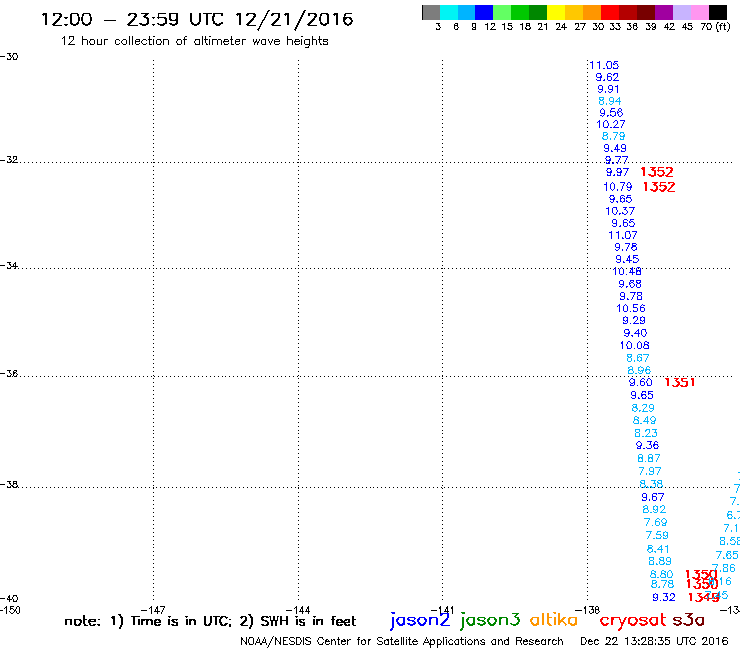This screenshot has width=740, height=650.
Task: Click the 9.62 wave height value
Action: [x=607, y=77]
